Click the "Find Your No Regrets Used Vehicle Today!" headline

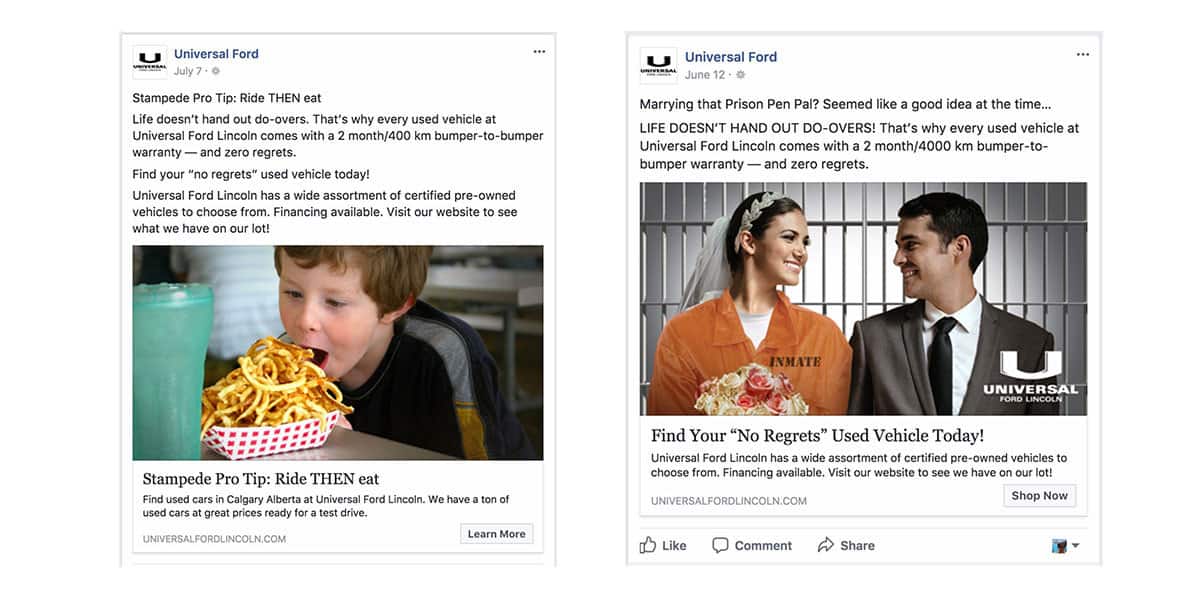pos(817,435)
